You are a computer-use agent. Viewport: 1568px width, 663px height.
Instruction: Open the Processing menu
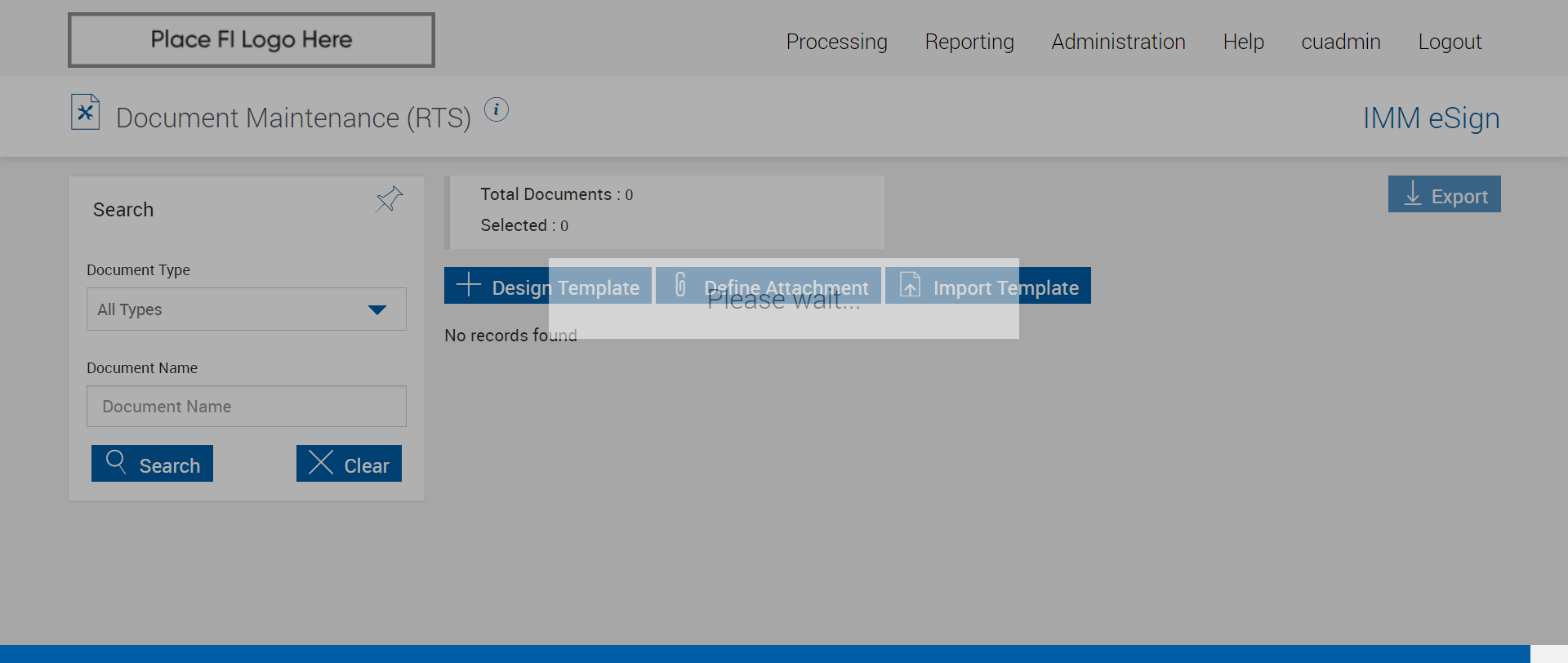pyautogui.click(x=837, y=42)
